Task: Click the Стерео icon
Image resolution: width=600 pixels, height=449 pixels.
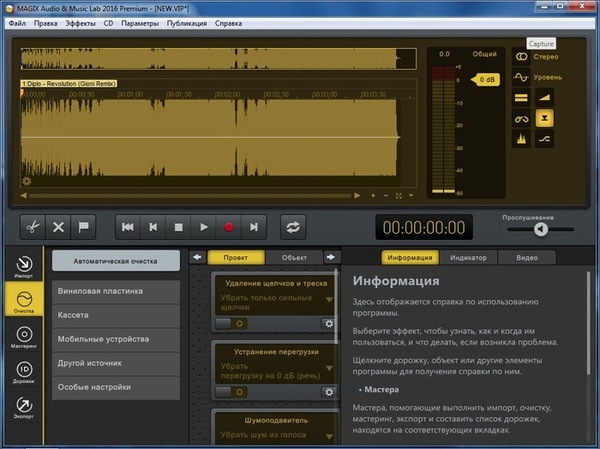Action: click(x=521, y=57)
